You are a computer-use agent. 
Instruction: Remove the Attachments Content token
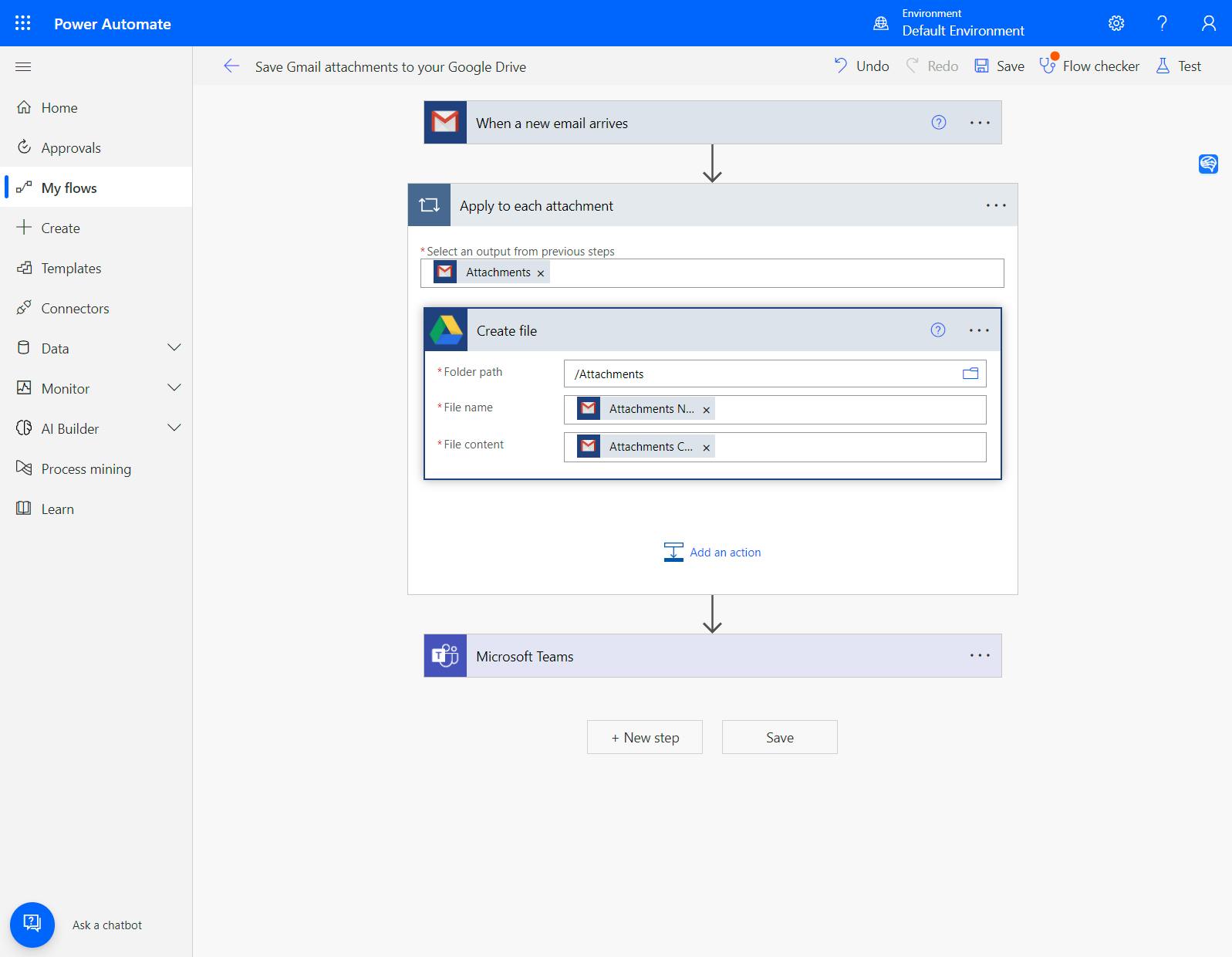(x=706, y=448)
